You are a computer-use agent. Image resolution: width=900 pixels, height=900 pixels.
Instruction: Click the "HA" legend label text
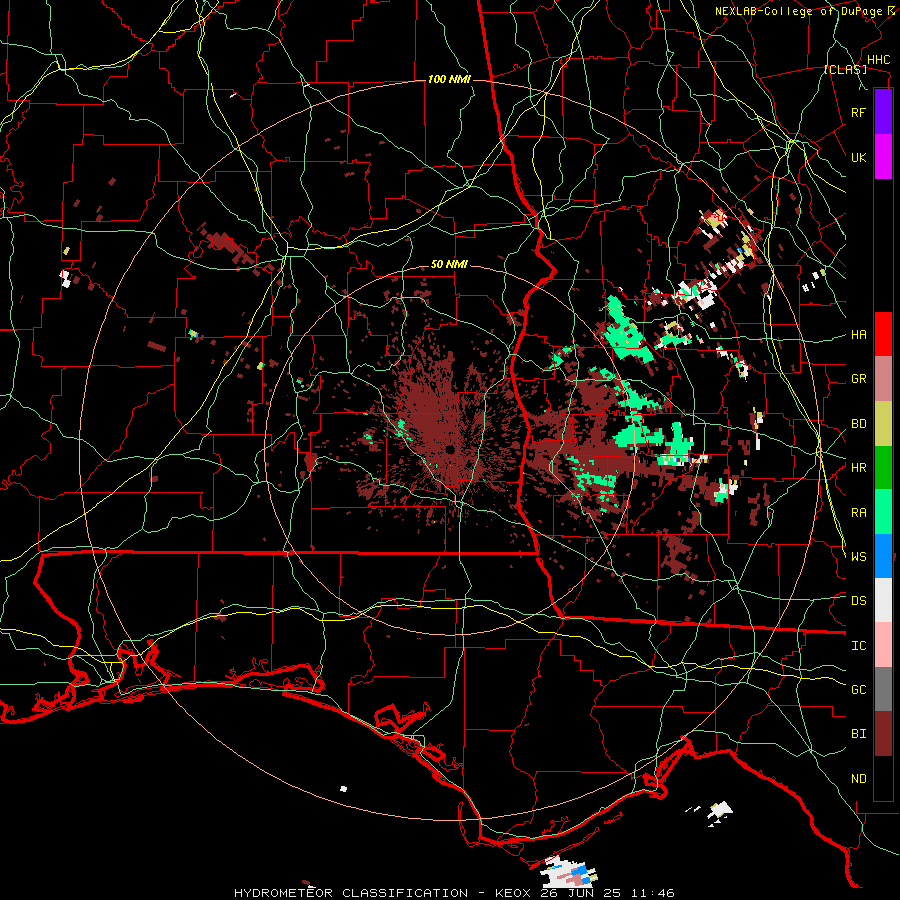[x=858, y=335]
